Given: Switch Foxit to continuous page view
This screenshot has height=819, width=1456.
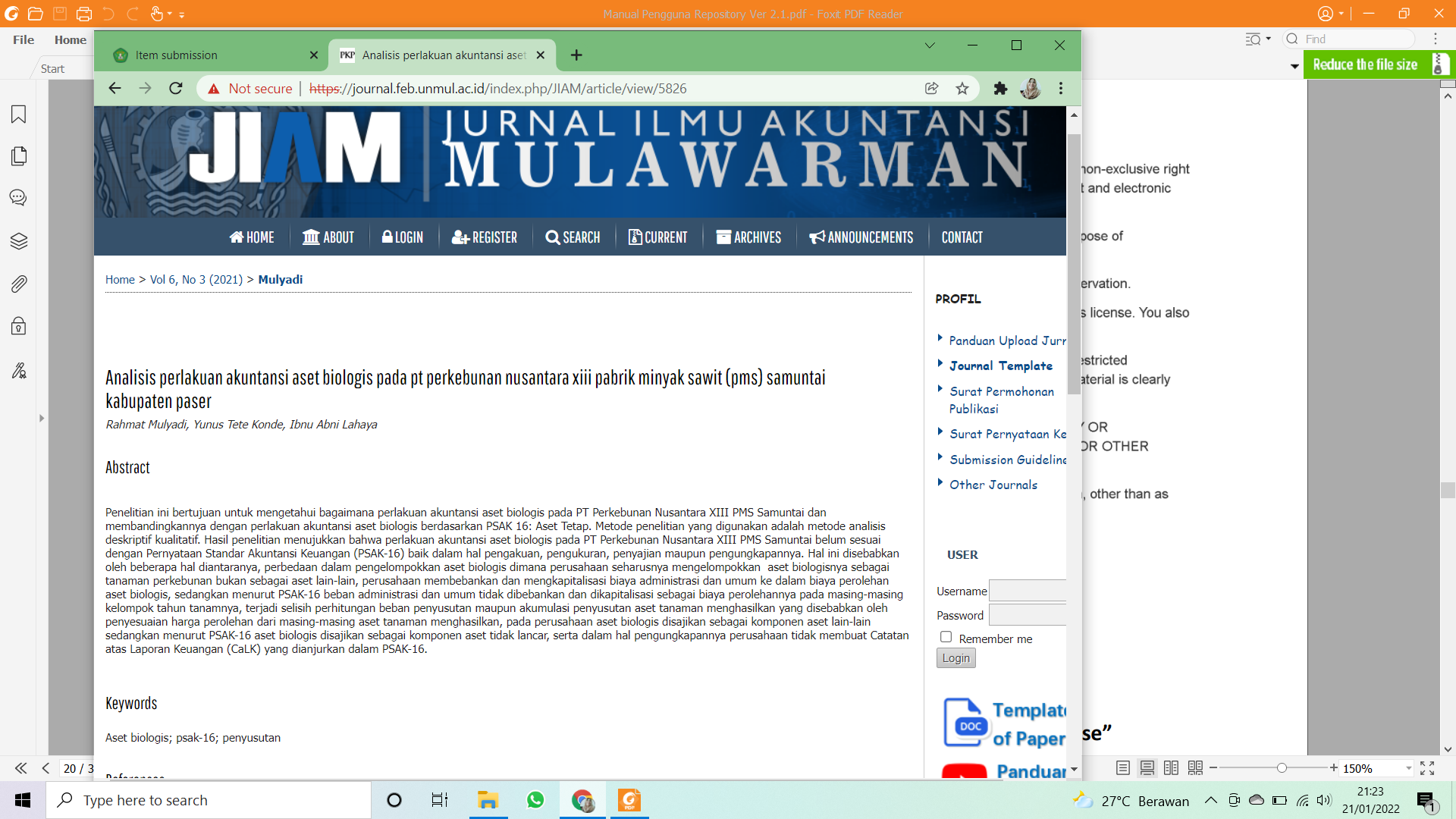Looking at the screenshot, I should coord(1147,768).
